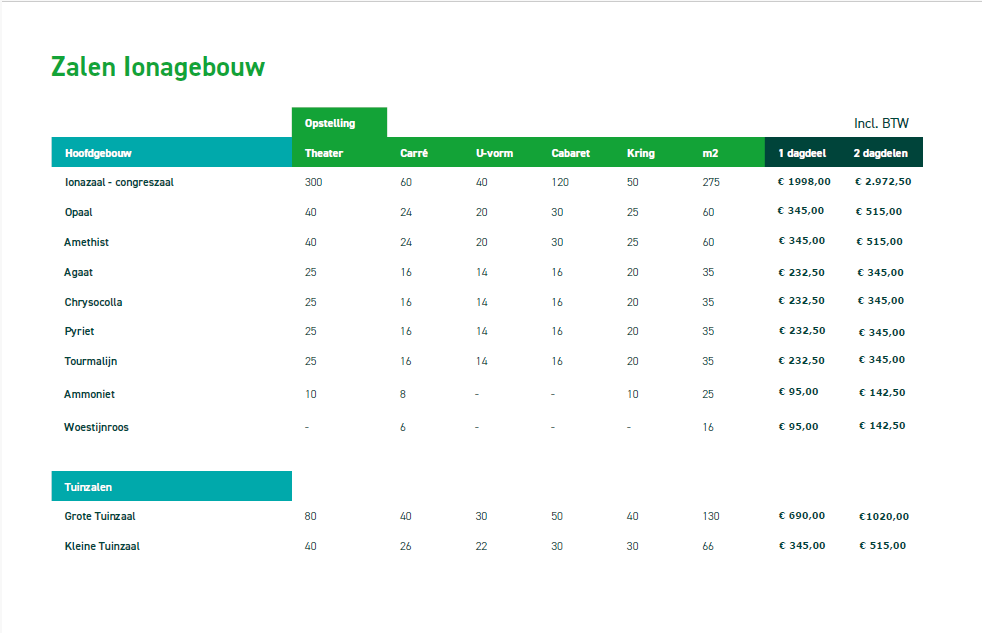Select the Theater column header
Screen dimensions: 982x633
click(x=324, y=153)
